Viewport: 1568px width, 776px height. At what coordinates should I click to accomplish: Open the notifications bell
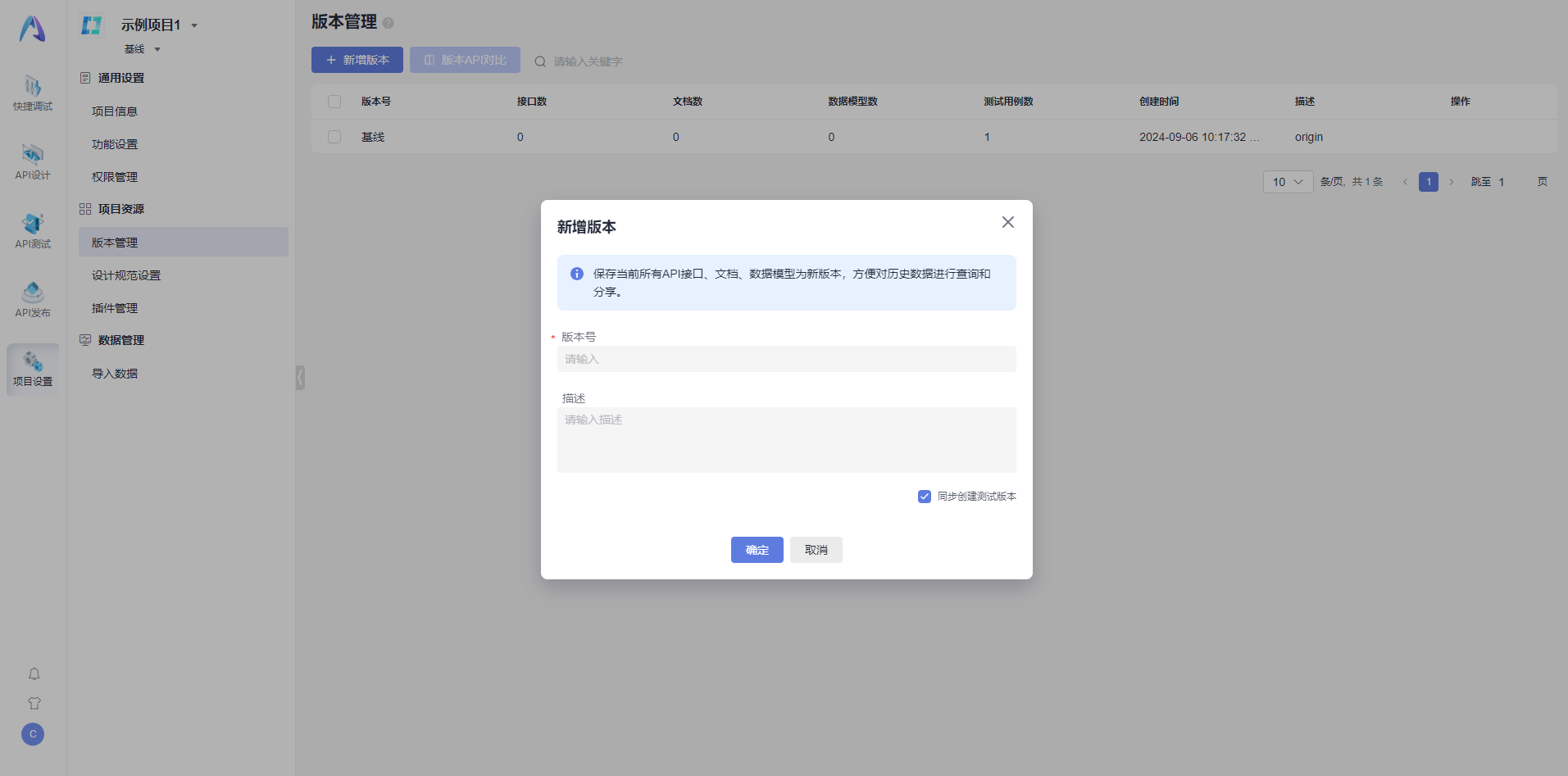pos(34,674)
